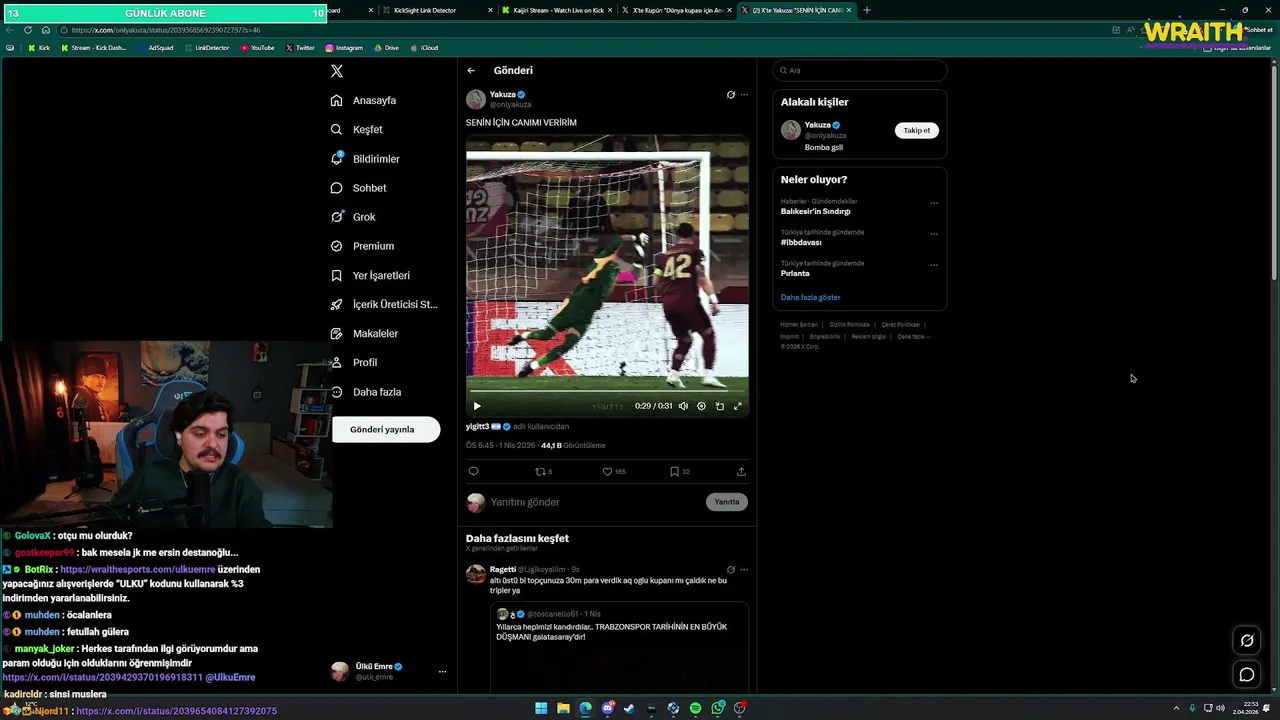Open video settings gear

tap(701, 406)
